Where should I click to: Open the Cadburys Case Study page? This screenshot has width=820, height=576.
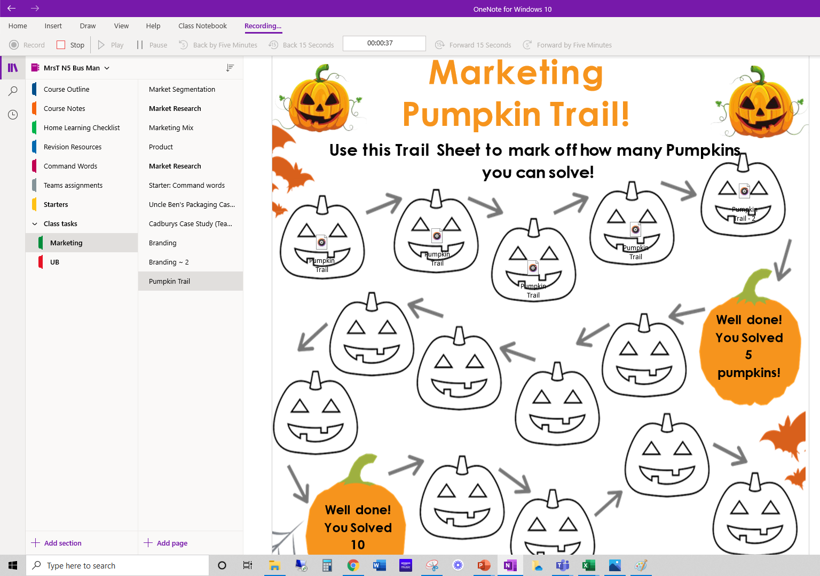click(x=191, y=224)
